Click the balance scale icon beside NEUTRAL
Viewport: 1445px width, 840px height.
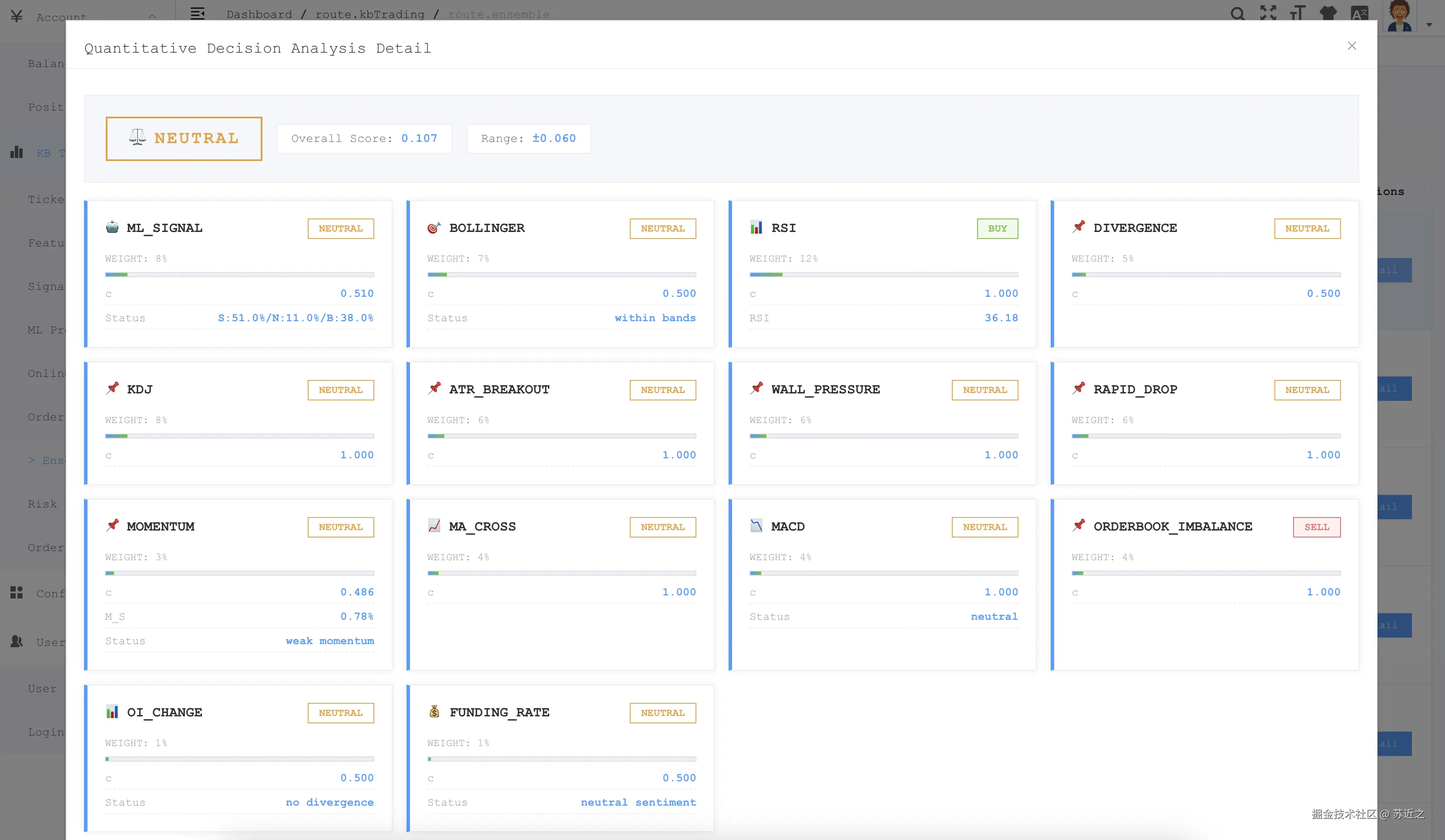137,138
